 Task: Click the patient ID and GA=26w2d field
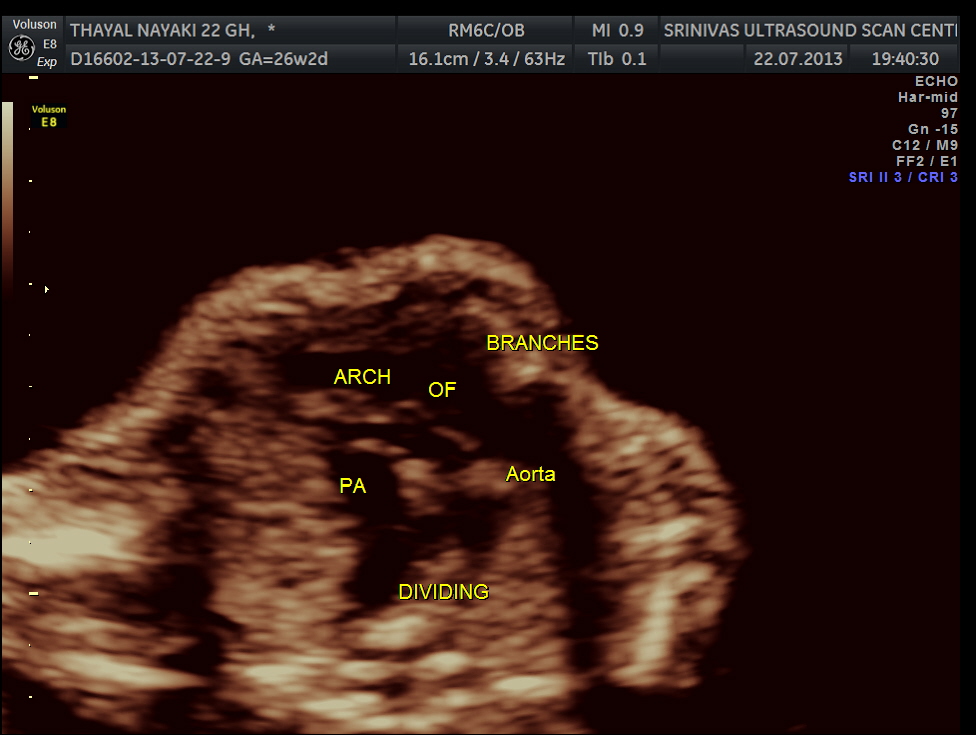[199, 59]
